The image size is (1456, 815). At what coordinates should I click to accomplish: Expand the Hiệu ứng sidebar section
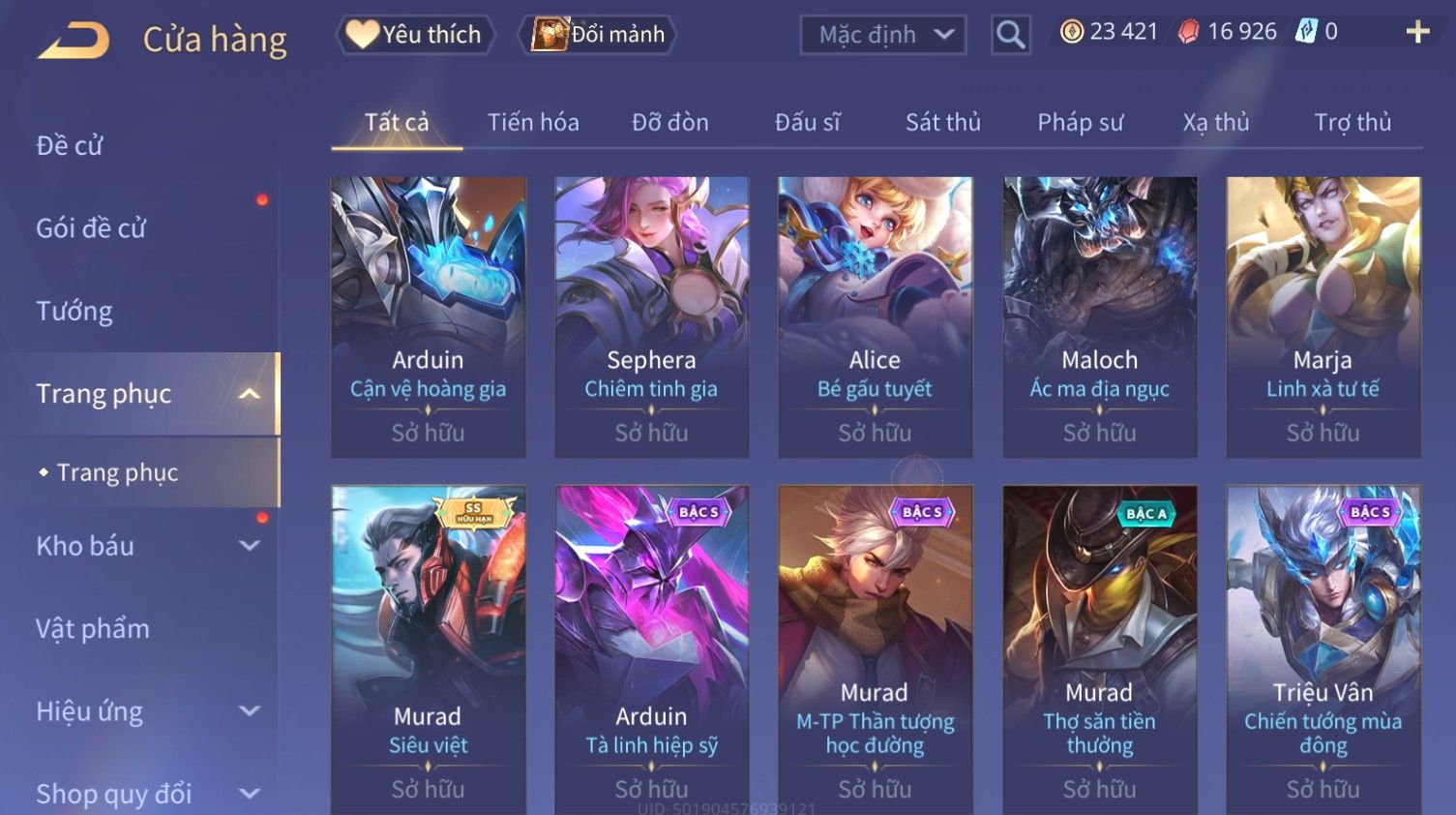[249, 711]
